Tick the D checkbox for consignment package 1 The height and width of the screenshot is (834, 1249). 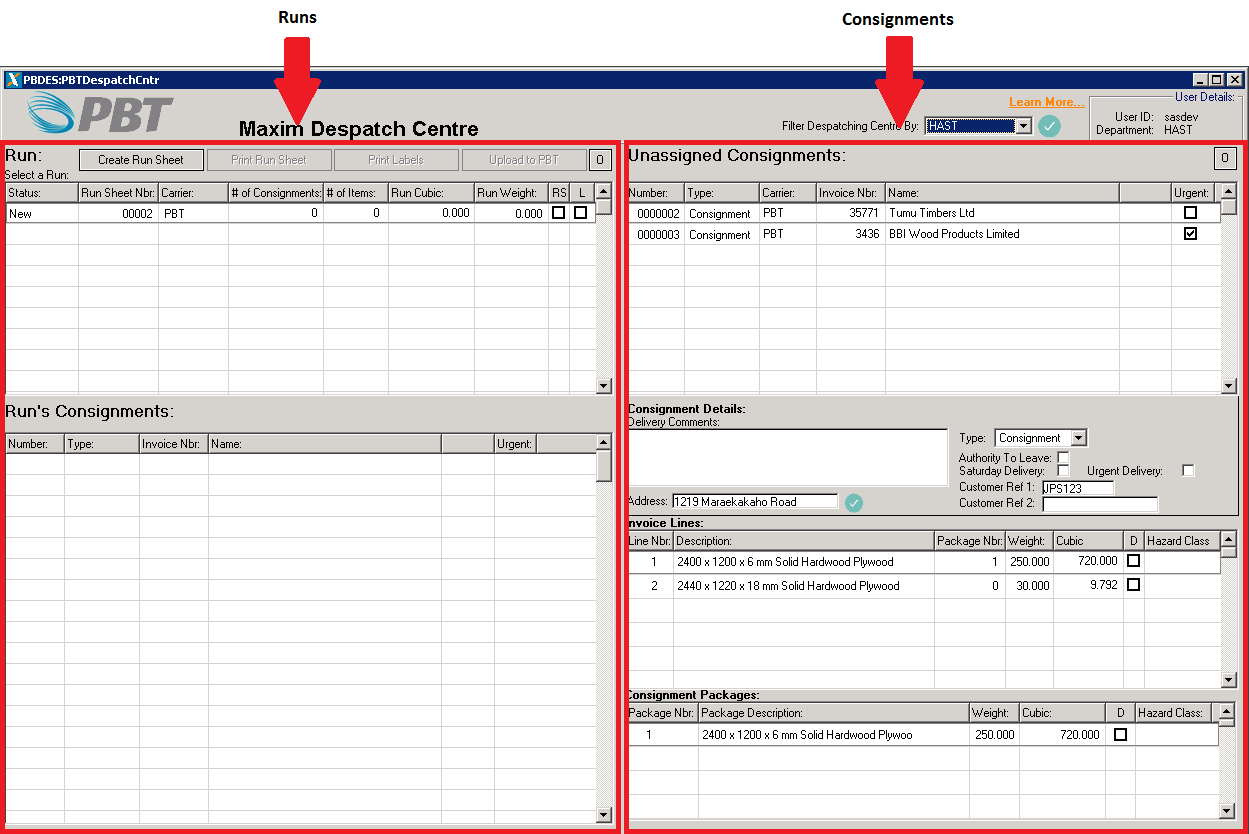tap(1120, 734)
